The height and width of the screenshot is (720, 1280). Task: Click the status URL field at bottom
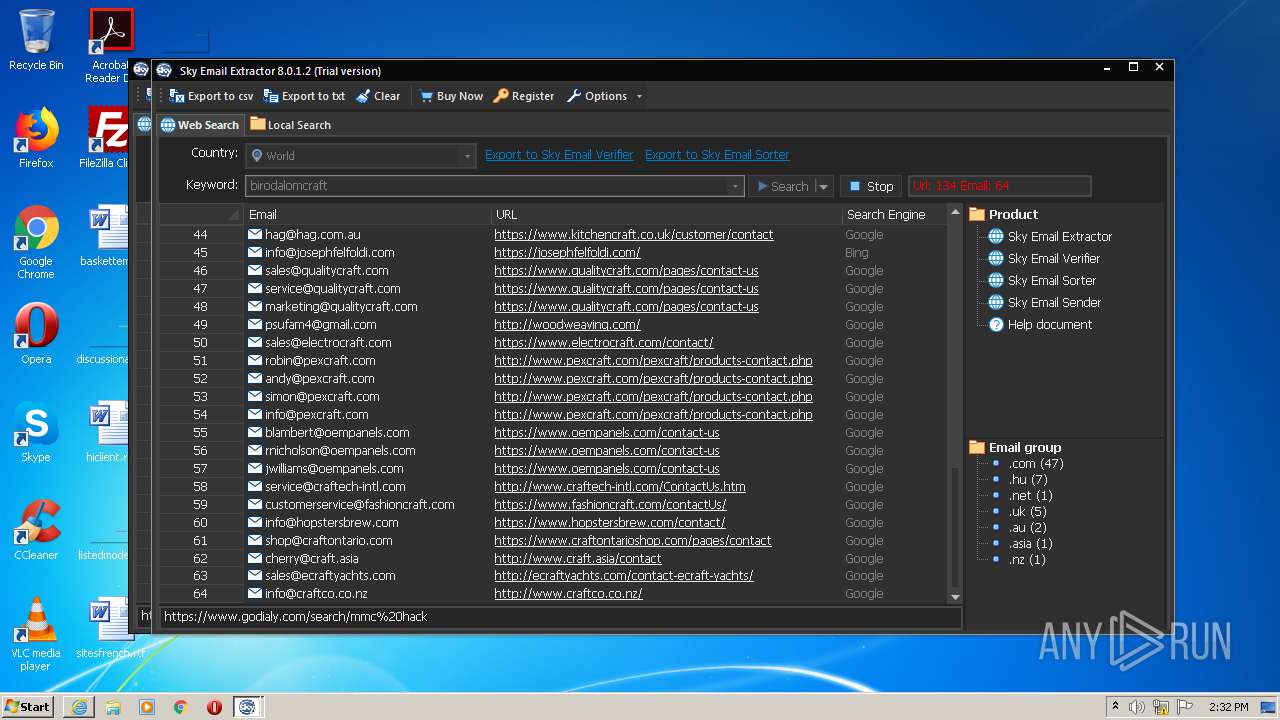coord(560,617)
